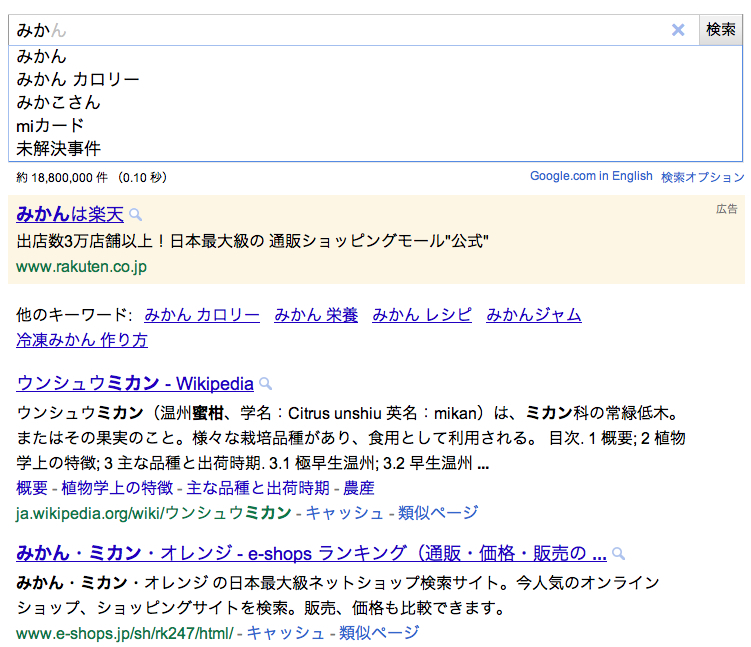Image resolution: width=751 pixels, height=647 pixels.
Task: Click the 広告 ad label
Action: (727, 209)
